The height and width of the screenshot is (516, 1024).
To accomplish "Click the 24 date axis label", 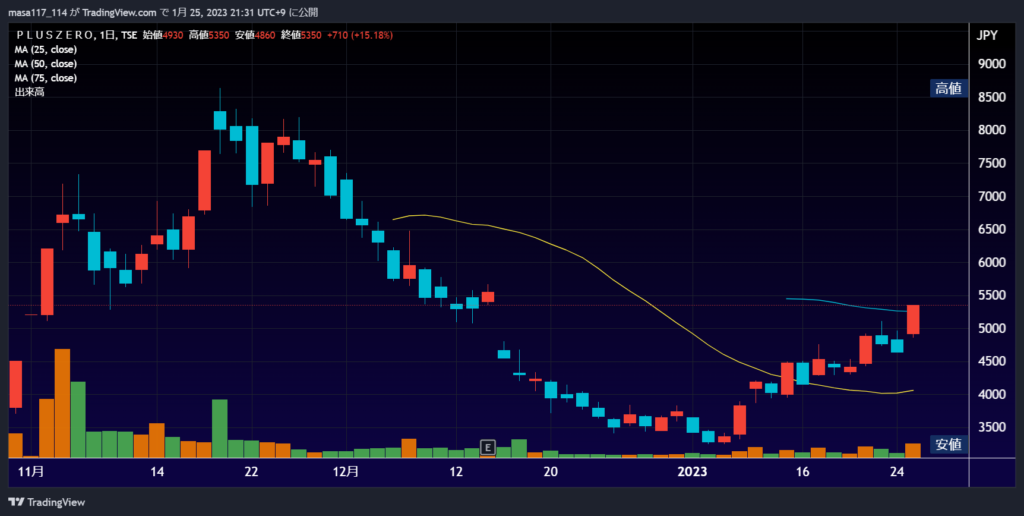I will tap(897, 472).
